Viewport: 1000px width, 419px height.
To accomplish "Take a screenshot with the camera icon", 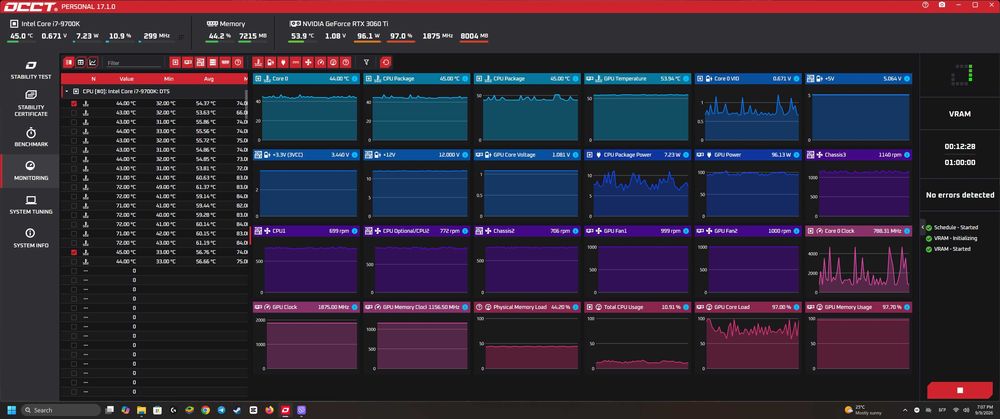I will click(942, 4).
